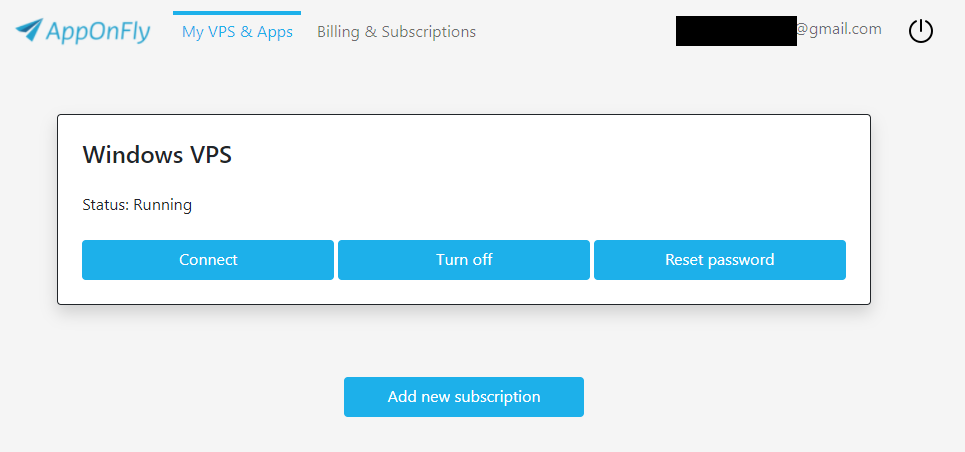Screen dimensions: 965x452
Task: Click the Reset password button
Action: pos(719,260)
